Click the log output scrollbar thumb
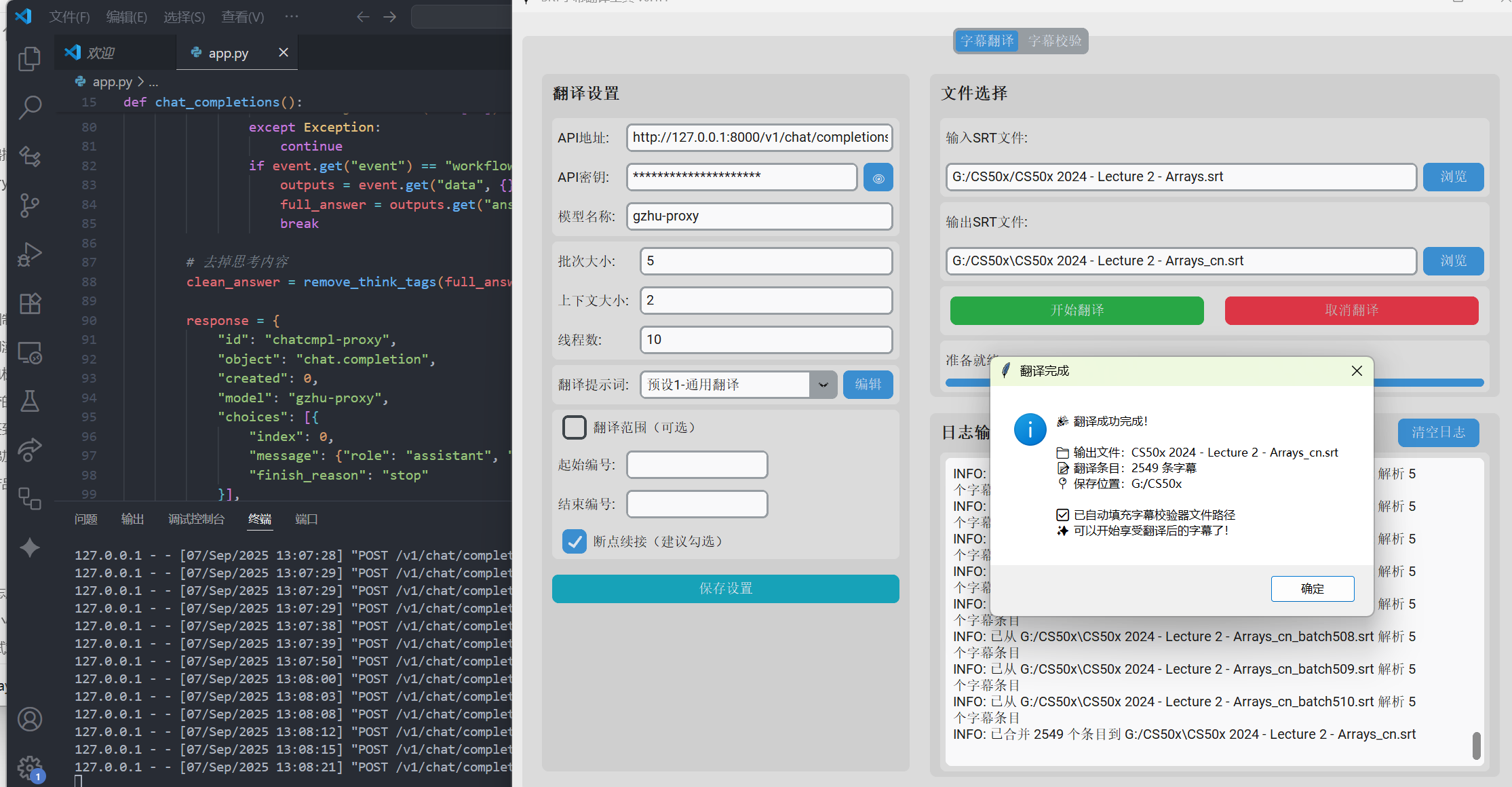Screen dimensions: 1512x787 1476,745
